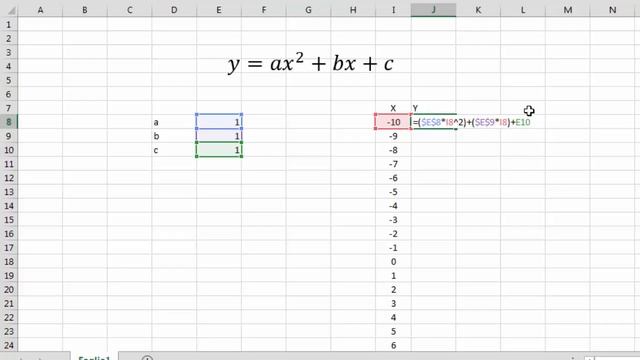Click cell I21 with value 3
640x360 pixels.
[x=393, y=304]
